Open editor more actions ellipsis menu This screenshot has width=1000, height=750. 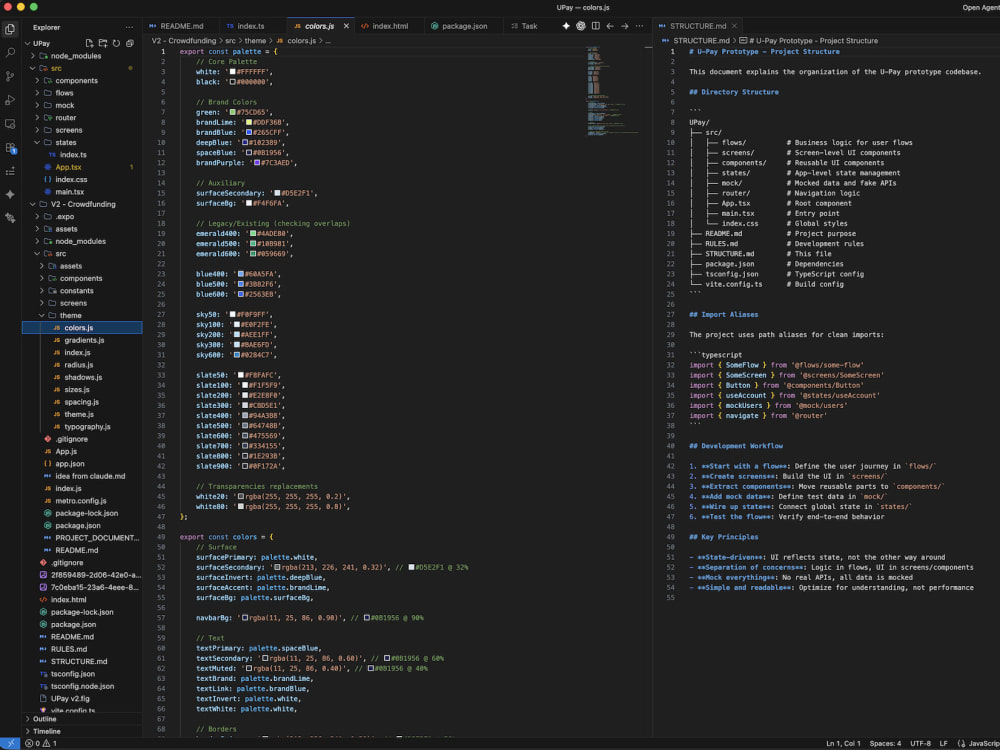[x=640, y=26]
